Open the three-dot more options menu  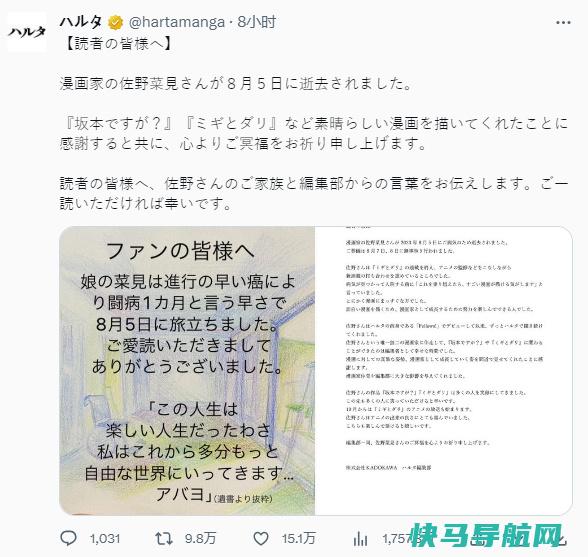[x=563, y=23]
